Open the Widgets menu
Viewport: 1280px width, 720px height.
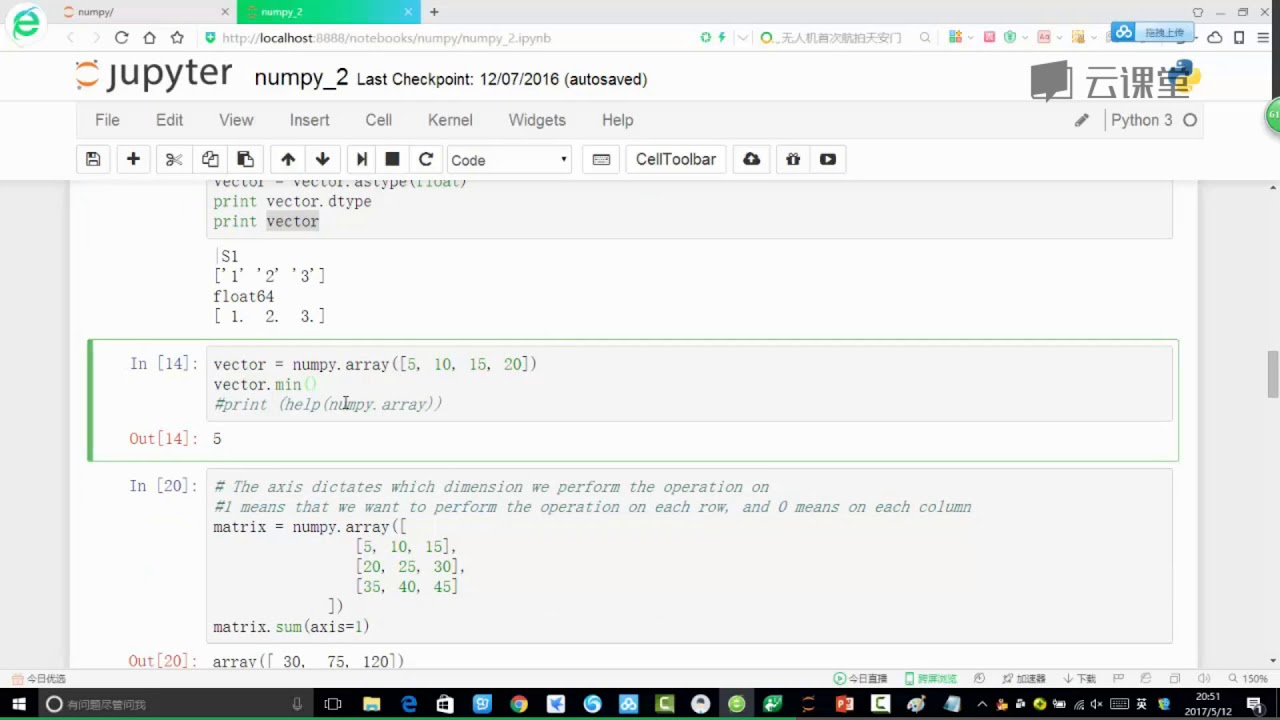[537, 120]
